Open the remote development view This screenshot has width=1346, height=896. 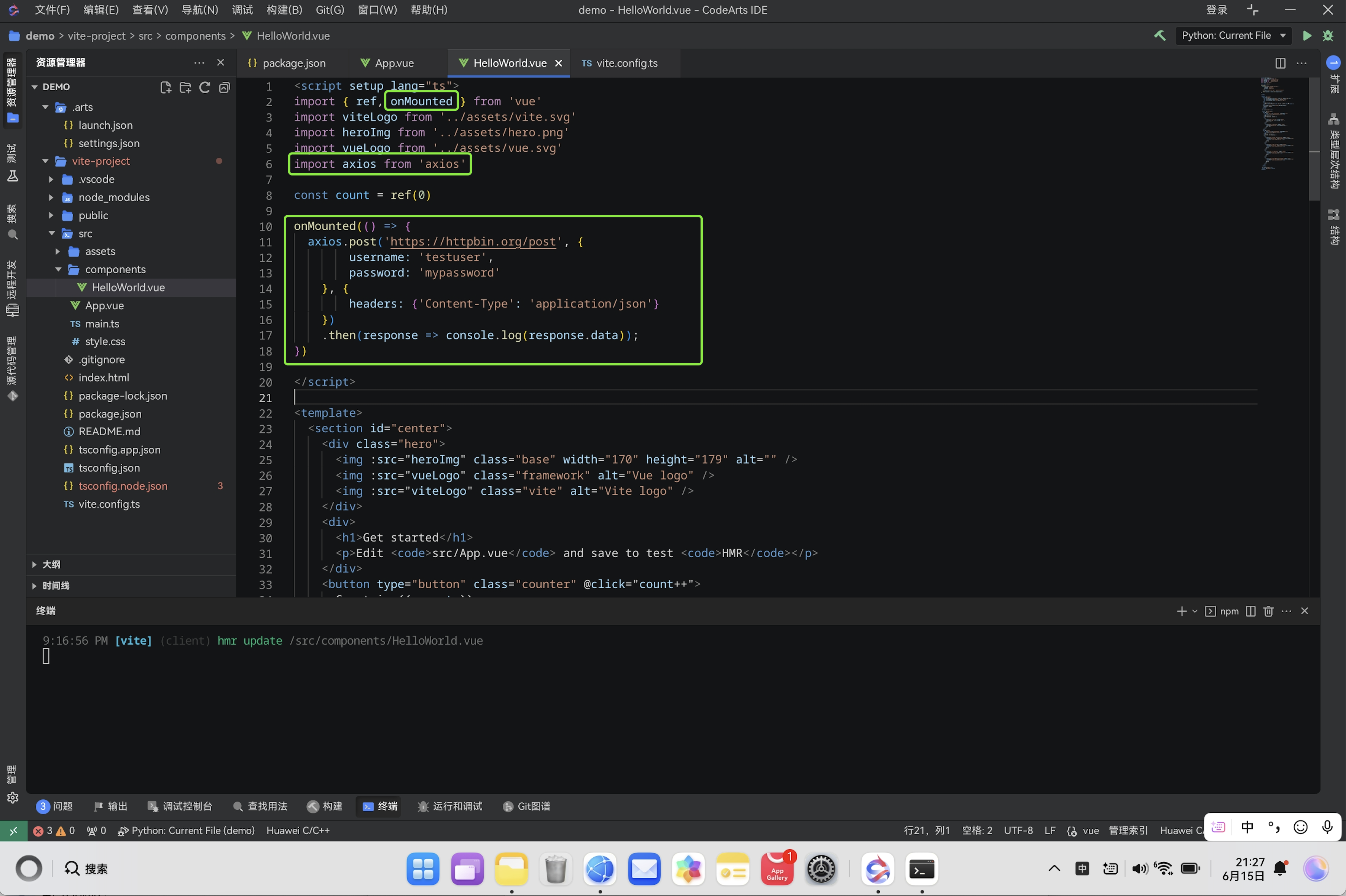tap(13, 288)
